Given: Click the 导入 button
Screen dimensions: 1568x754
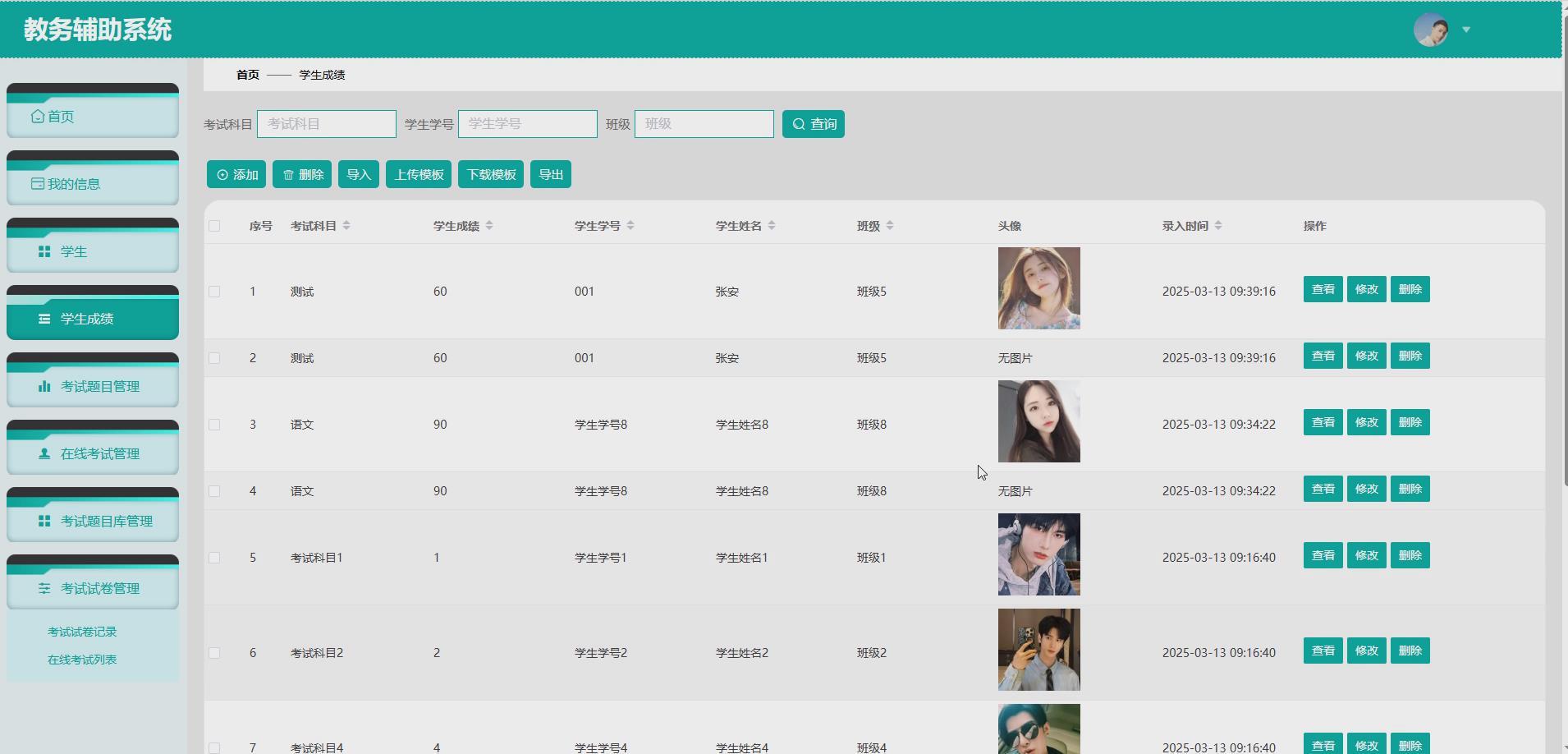Looking at the screenshot, I should pyautogui.click(x=359, y=174).
